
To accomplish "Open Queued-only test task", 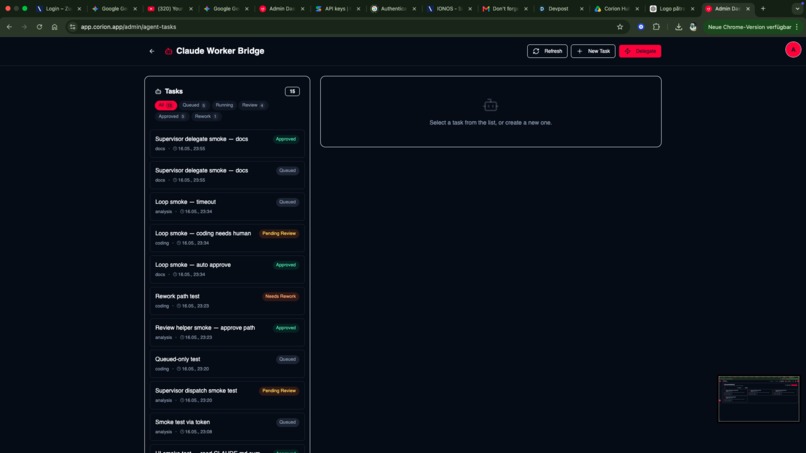I will click(227, 364).
